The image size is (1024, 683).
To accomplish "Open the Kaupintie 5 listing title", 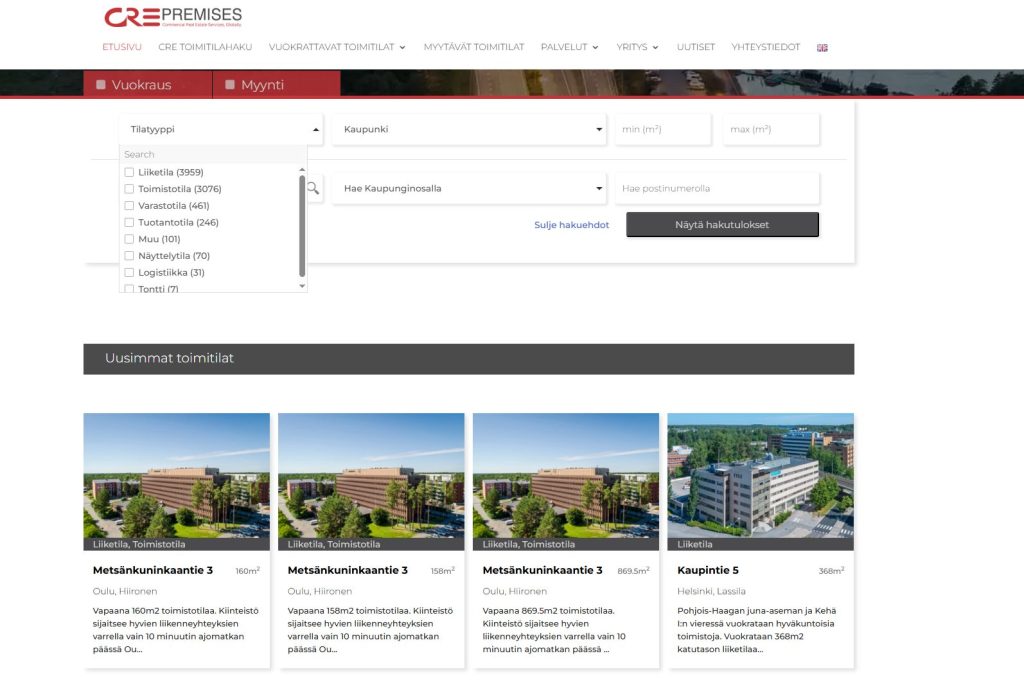I will pos(708,570).
